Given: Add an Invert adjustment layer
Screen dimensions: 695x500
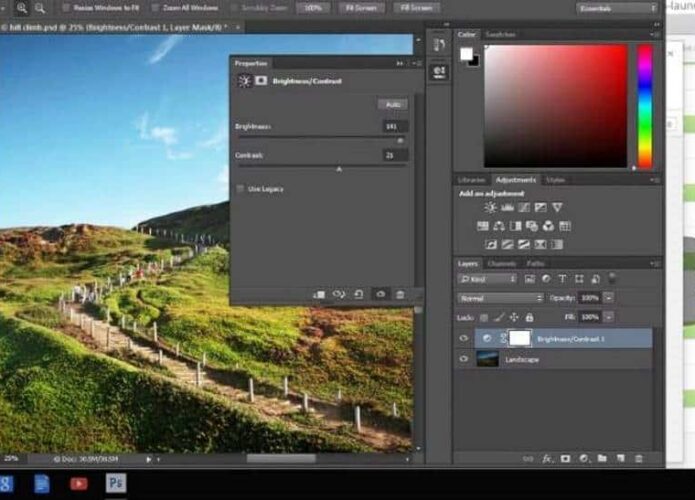Looking at the screenshot, I should click(x=491, y=244).
